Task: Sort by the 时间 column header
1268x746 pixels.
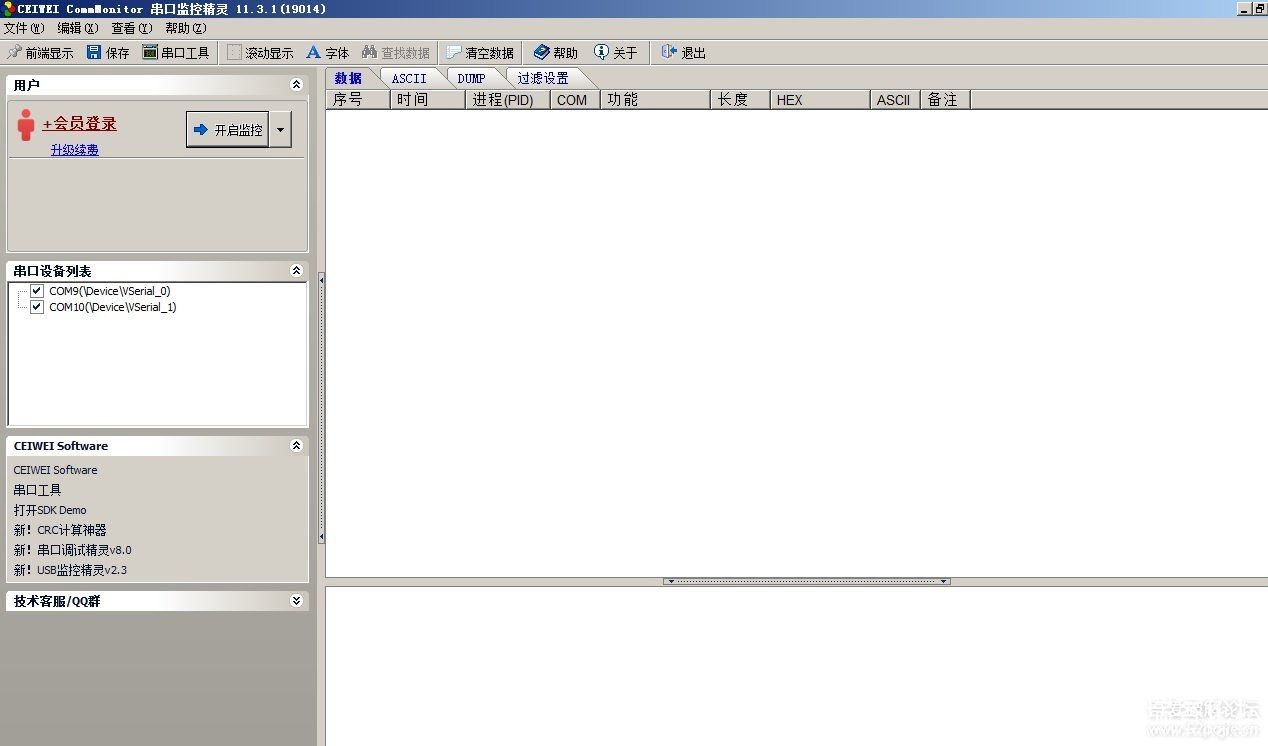Action: 428,100
